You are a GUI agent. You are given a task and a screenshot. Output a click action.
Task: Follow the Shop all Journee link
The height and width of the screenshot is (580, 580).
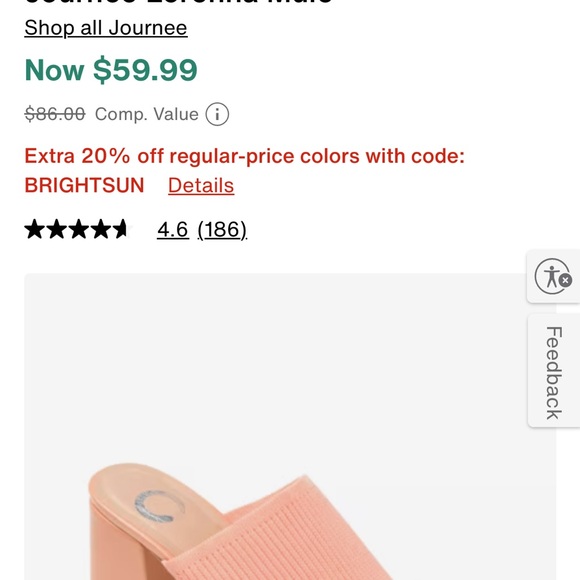pos(106,28)
